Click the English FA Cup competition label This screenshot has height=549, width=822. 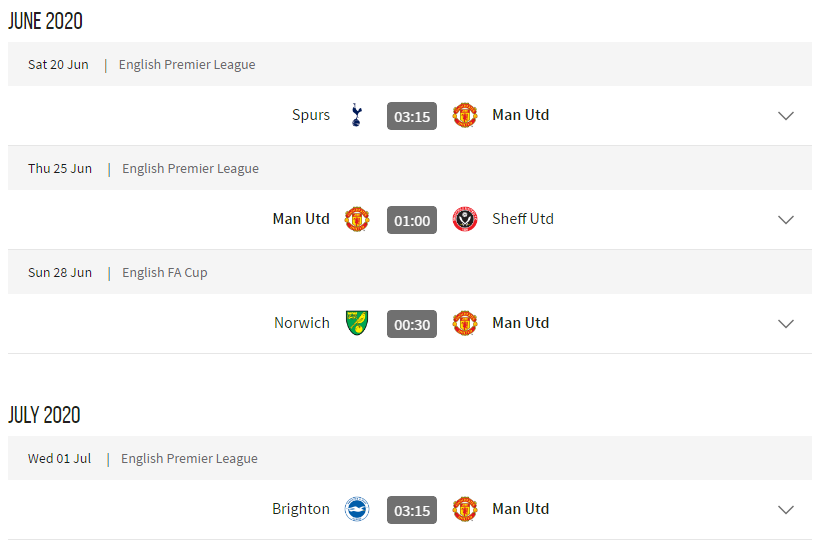coord(165,273)
